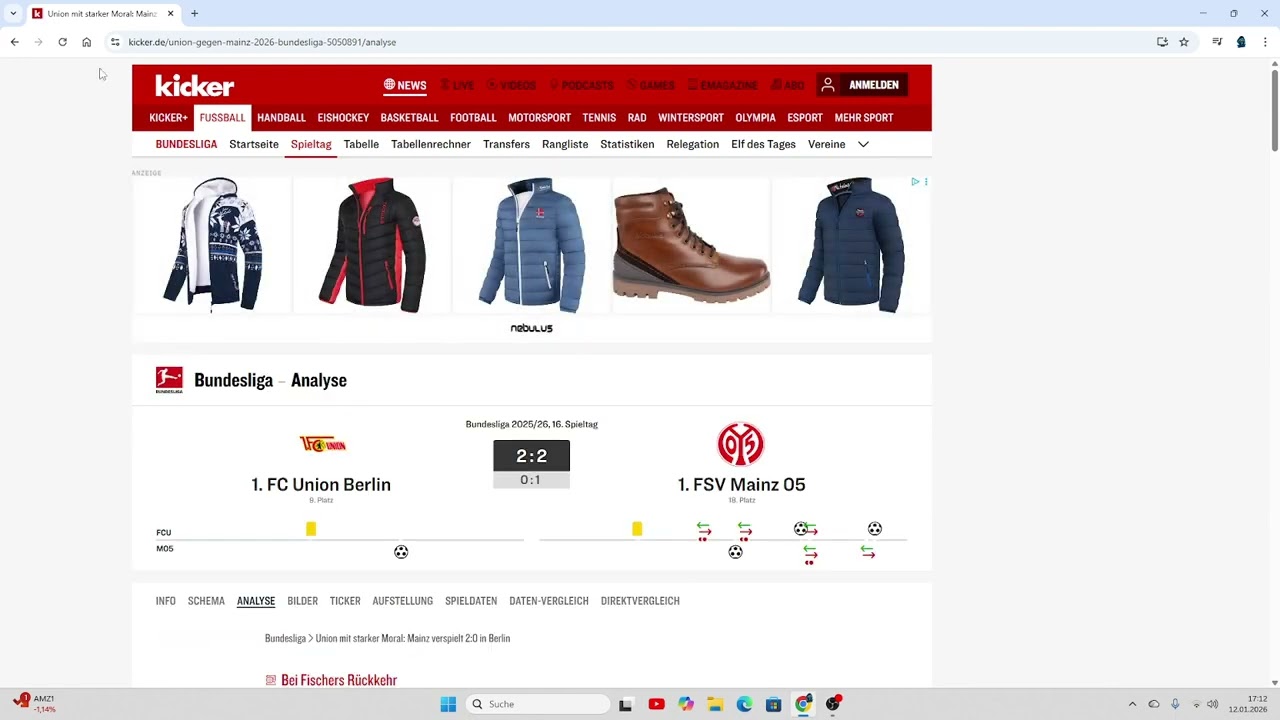This screenshot has height=720, width=1280.
Task: Expand more Bundesliga submenu items chevron
Action: point(863,144)
